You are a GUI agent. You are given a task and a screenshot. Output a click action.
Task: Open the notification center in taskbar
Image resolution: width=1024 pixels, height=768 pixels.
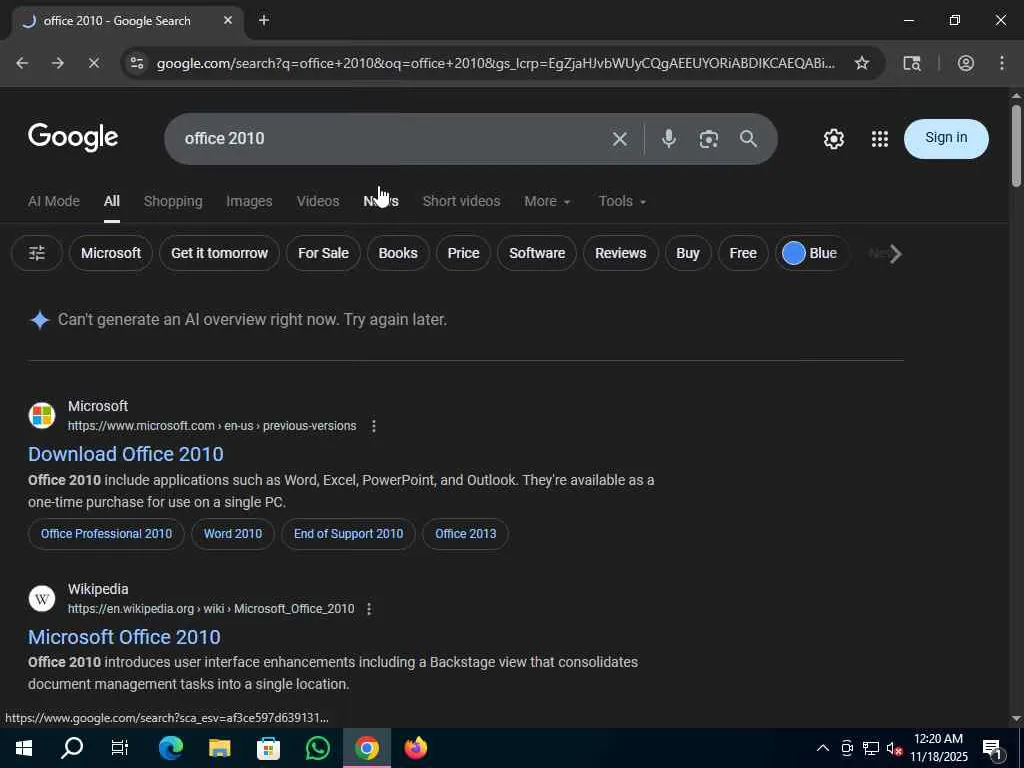[993, 748]
